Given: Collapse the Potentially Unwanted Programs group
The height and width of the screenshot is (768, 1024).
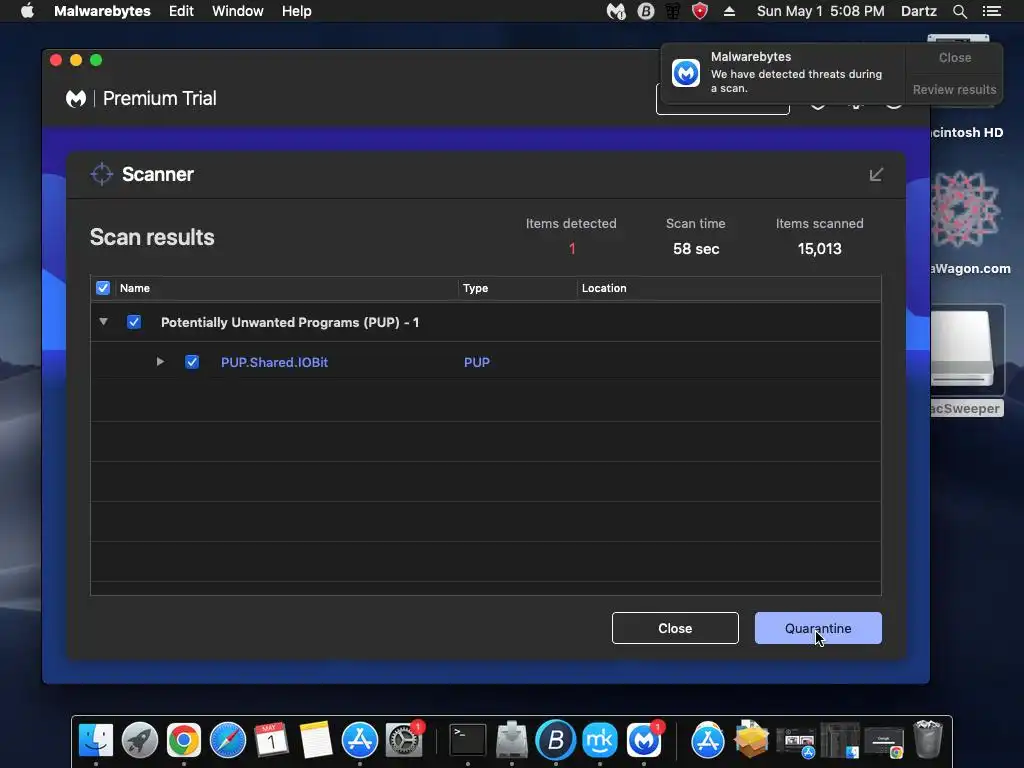Looking at the screenshot, I should coord(103,321).
